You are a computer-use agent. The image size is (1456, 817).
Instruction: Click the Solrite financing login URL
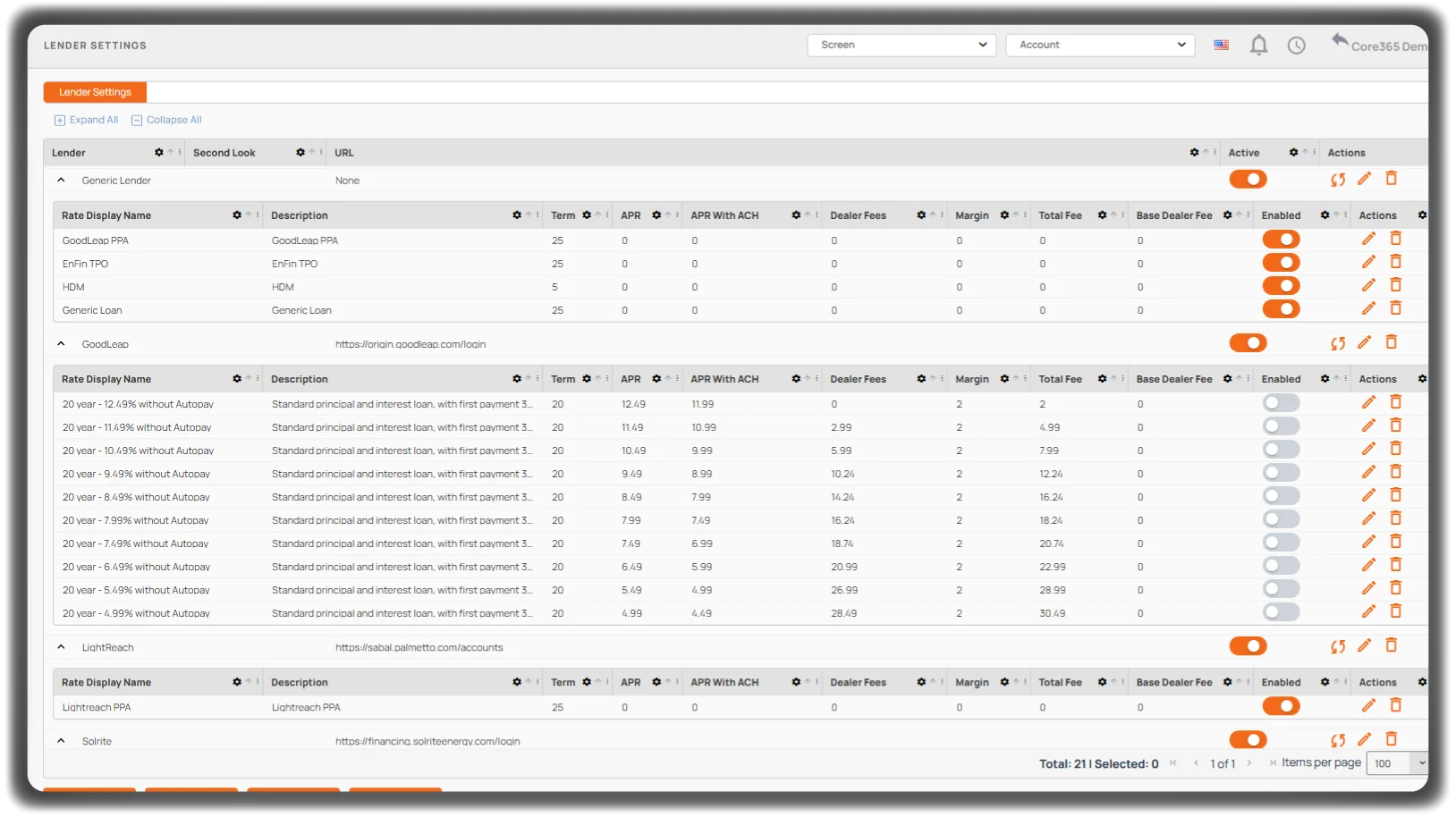pyautogui.click(x=427, y=741)
